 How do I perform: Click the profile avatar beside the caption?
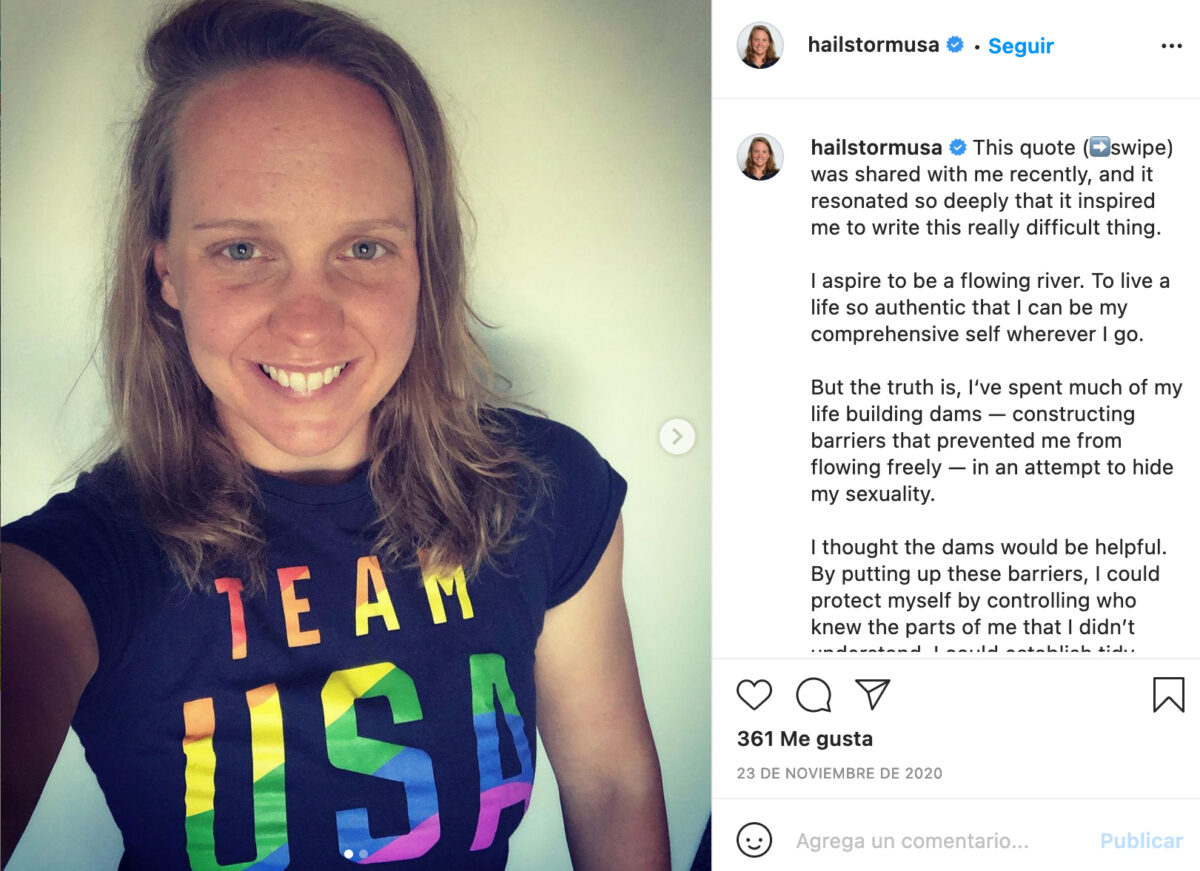tap(760, 158)
